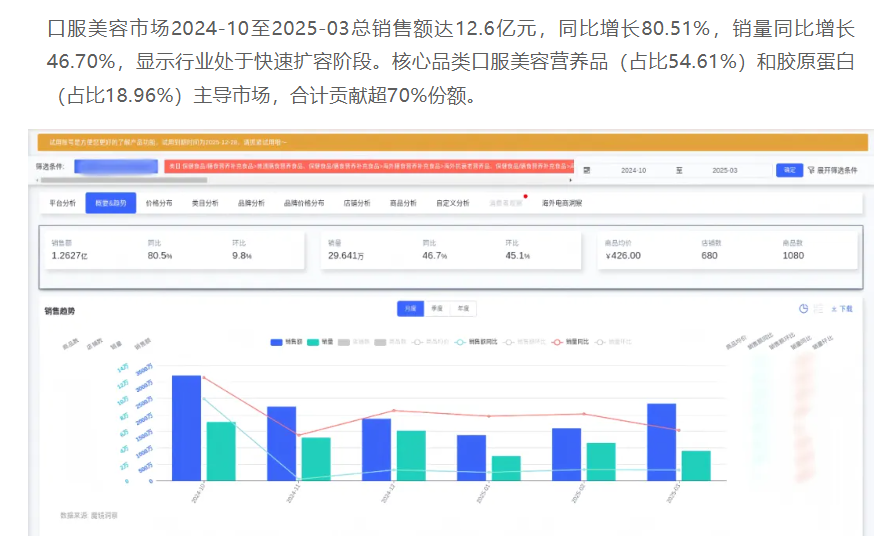884x550 pixels.
Task: Toggle the 销量 green legend item
Action: 320,342
